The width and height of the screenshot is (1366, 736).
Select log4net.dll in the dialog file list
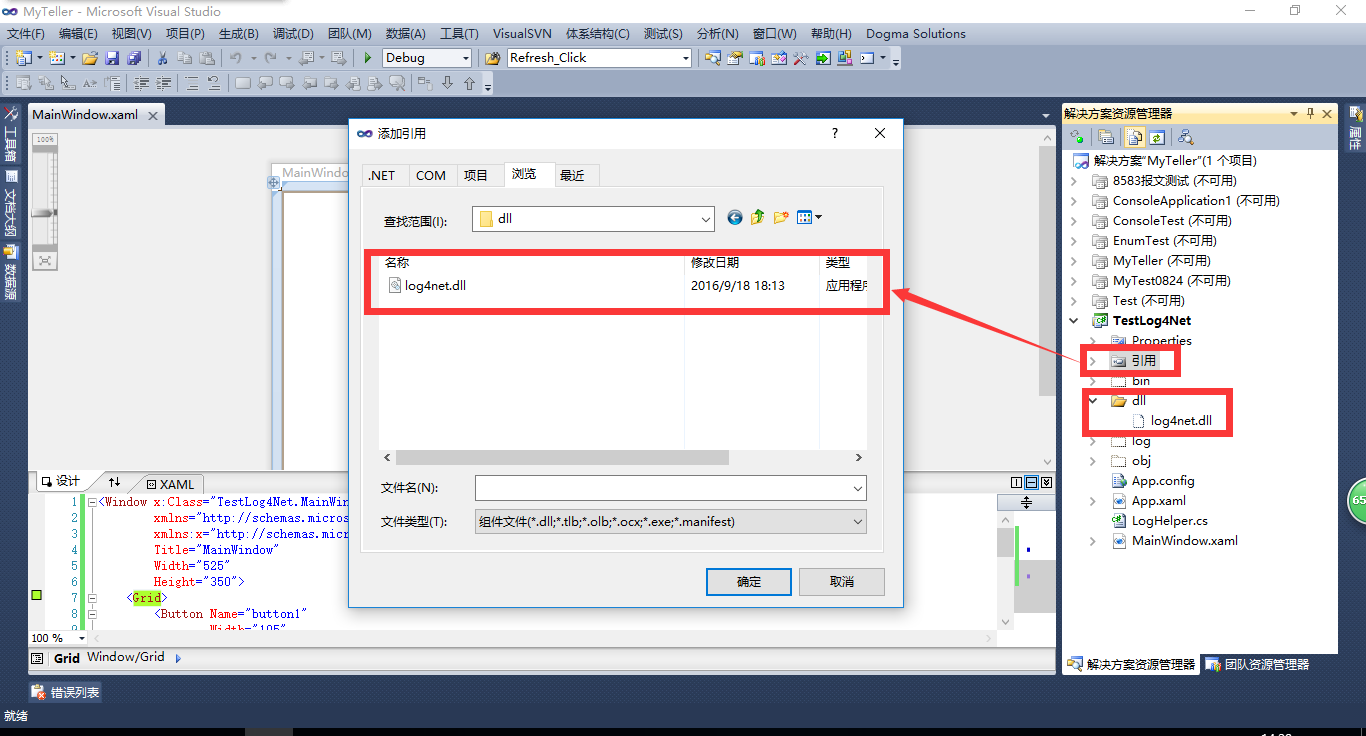click(428, 285)
